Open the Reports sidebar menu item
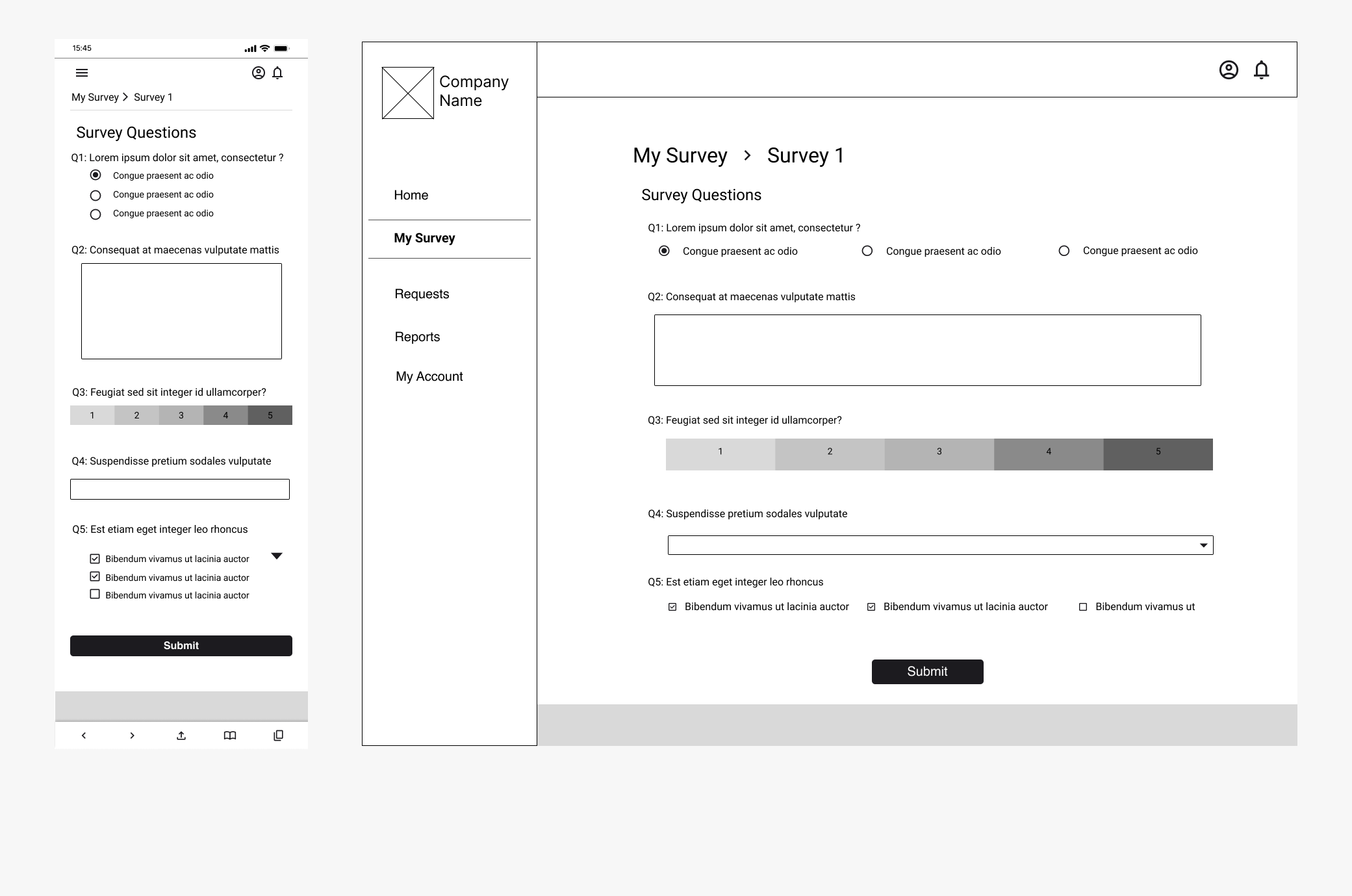Image resolution: width=1352 pixels, height=896 pixels. coord(417,337)
